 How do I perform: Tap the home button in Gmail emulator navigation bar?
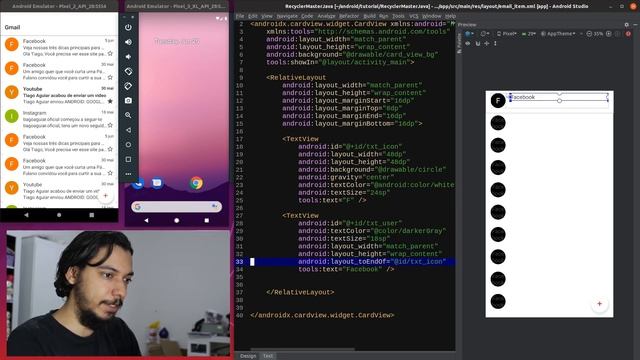(x=59, y=215)
